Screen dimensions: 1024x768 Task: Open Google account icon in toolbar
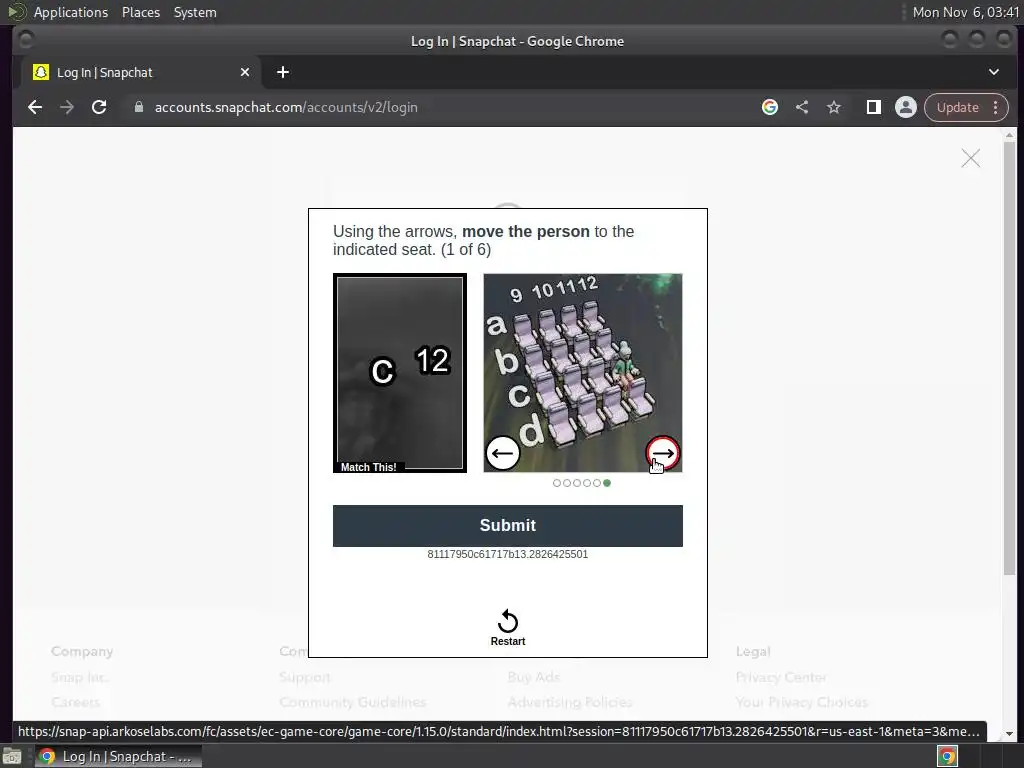pos(770,107)
